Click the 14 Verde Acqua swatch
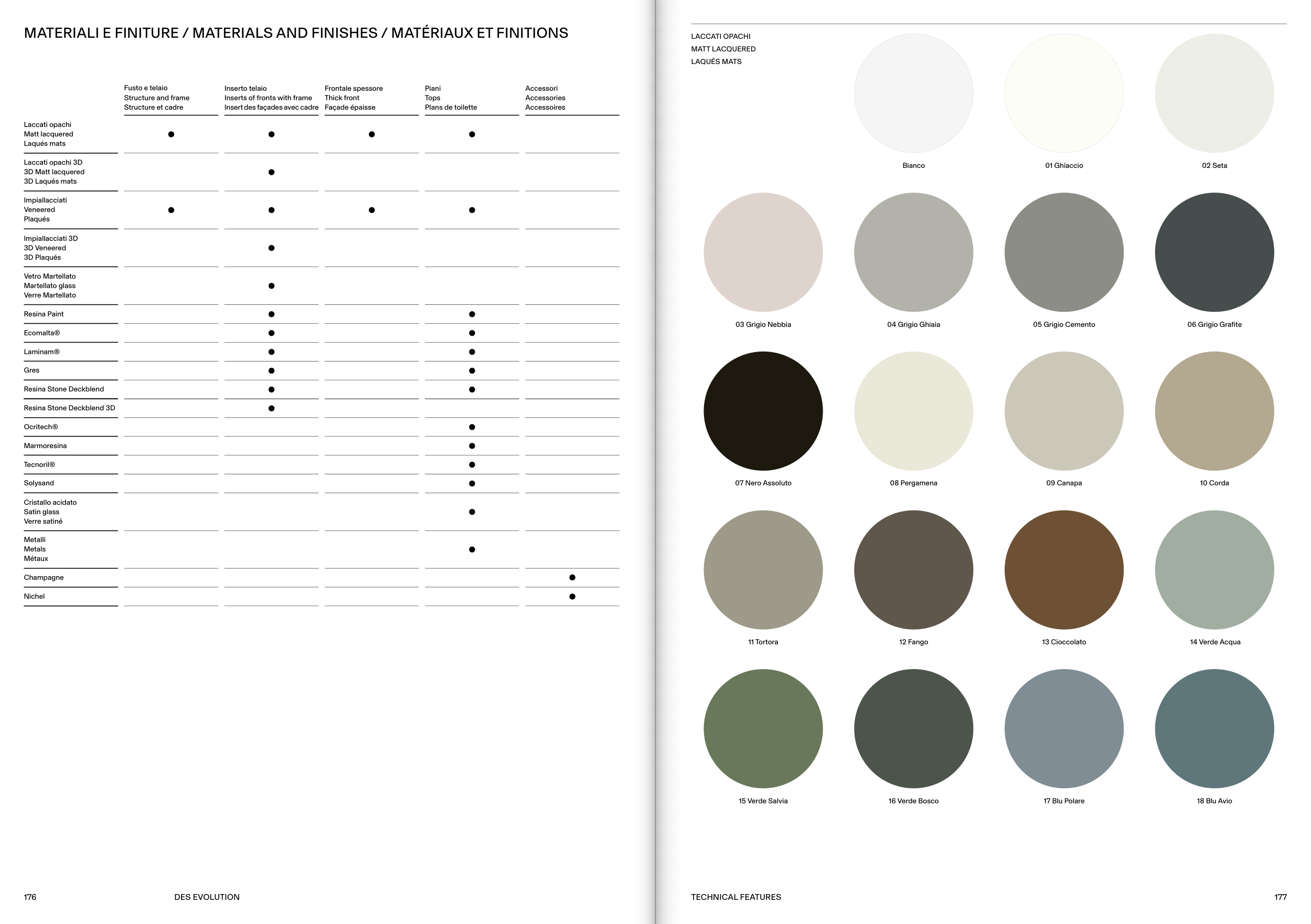 (x=1214, y=569)
